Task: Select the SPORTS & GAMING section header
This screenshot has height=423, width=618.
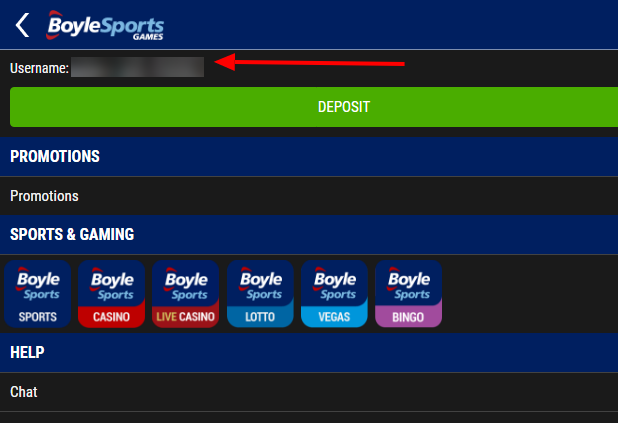Action: 309,235
